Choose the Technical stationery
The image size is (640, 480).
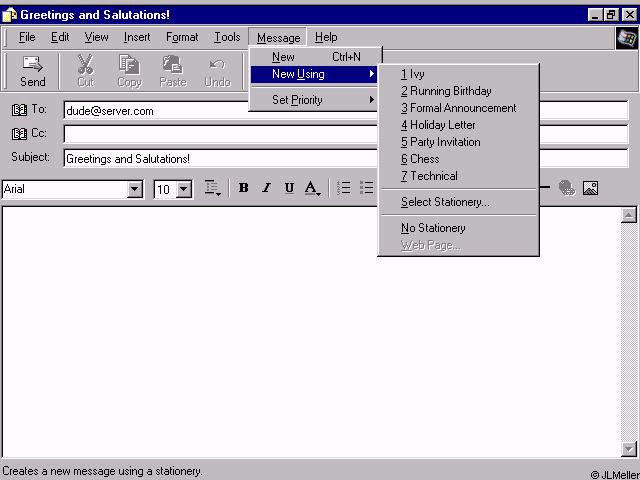tap(458, 176)
